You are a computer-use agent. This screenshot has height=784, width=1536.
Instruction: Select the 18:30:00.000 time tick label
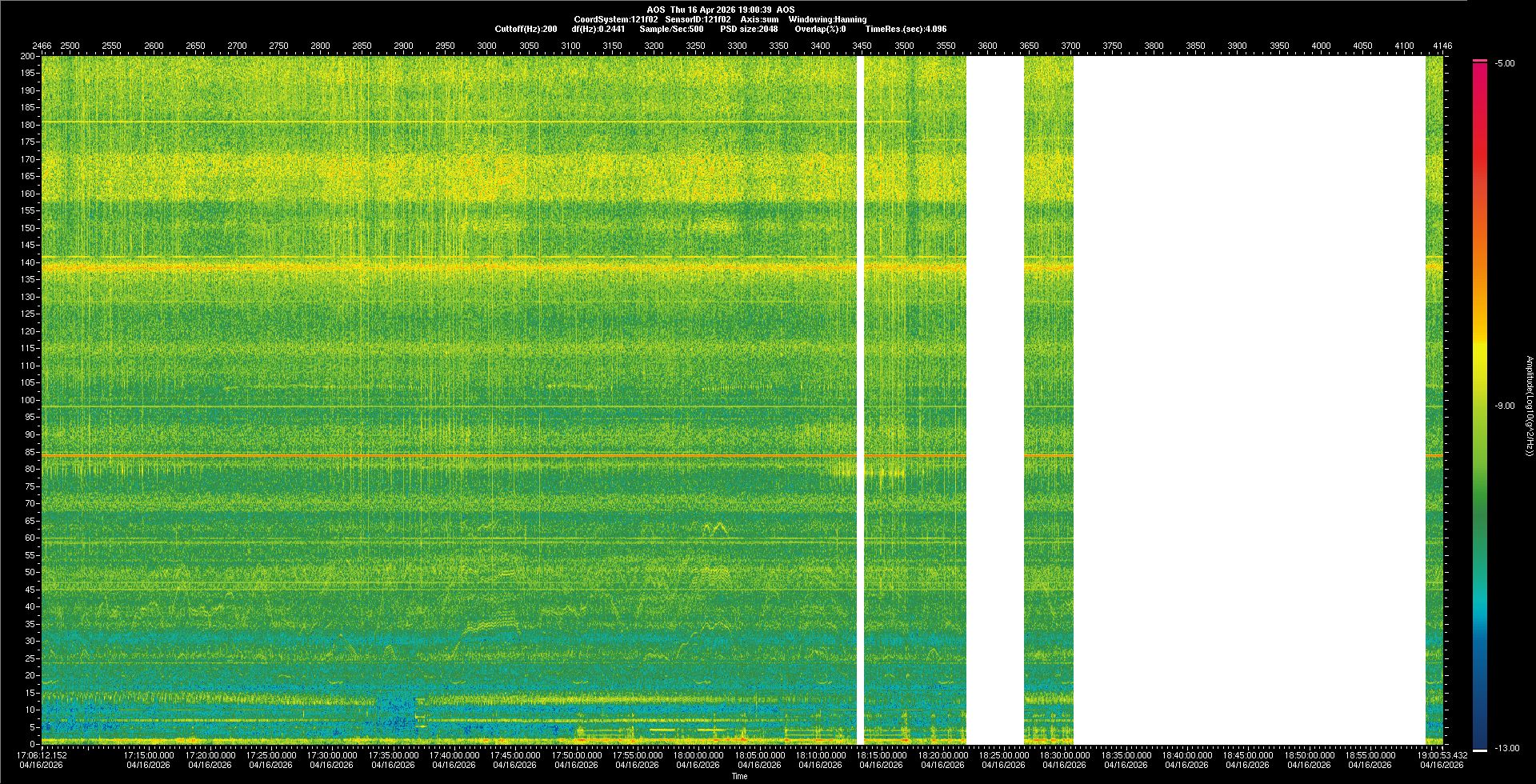pyautogui.click(x=1064, y=755)
